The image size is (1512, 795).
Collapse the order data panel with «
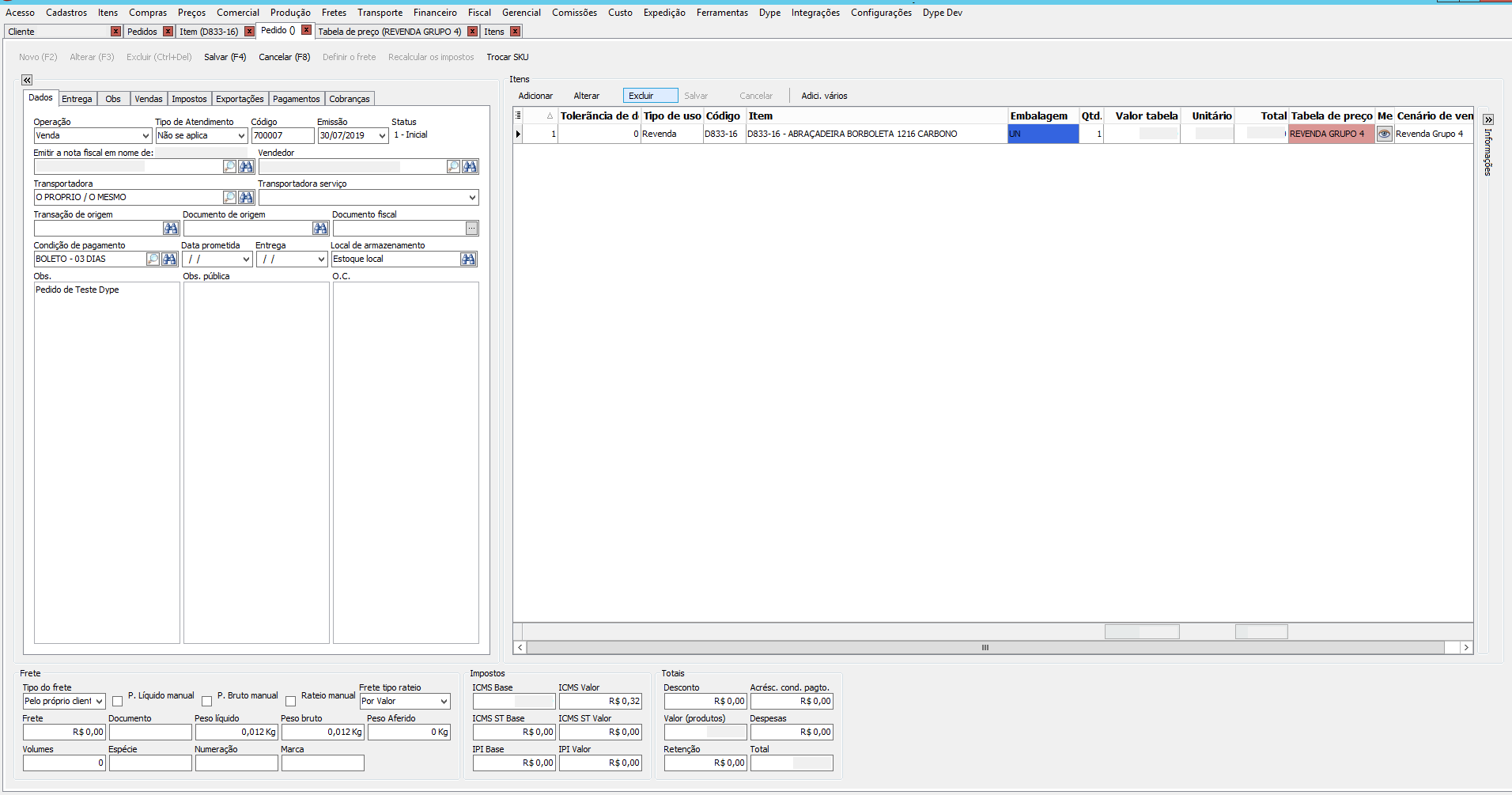click(x=27, y=80)
